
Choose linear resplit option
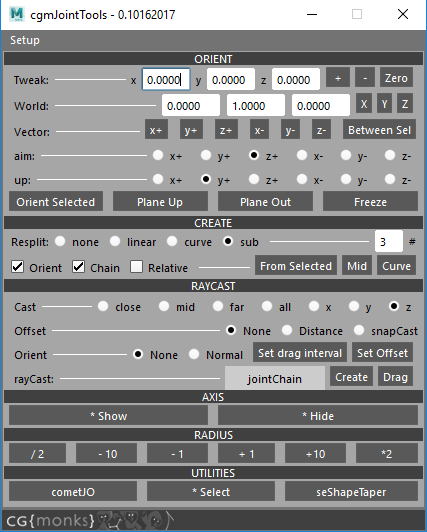115,242
